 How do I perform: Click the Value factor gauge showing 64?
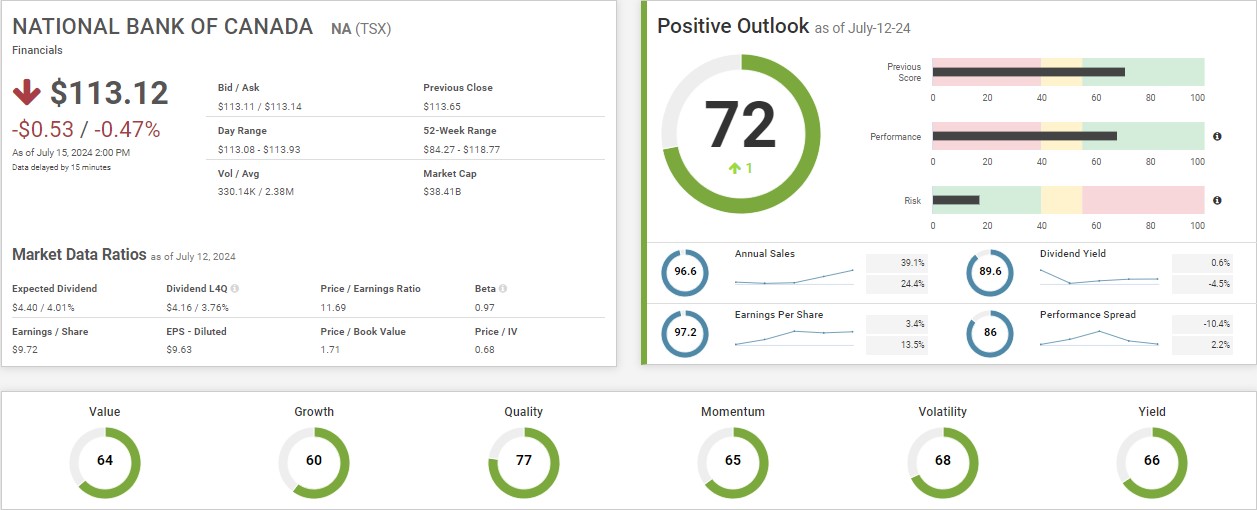point(105,461)
